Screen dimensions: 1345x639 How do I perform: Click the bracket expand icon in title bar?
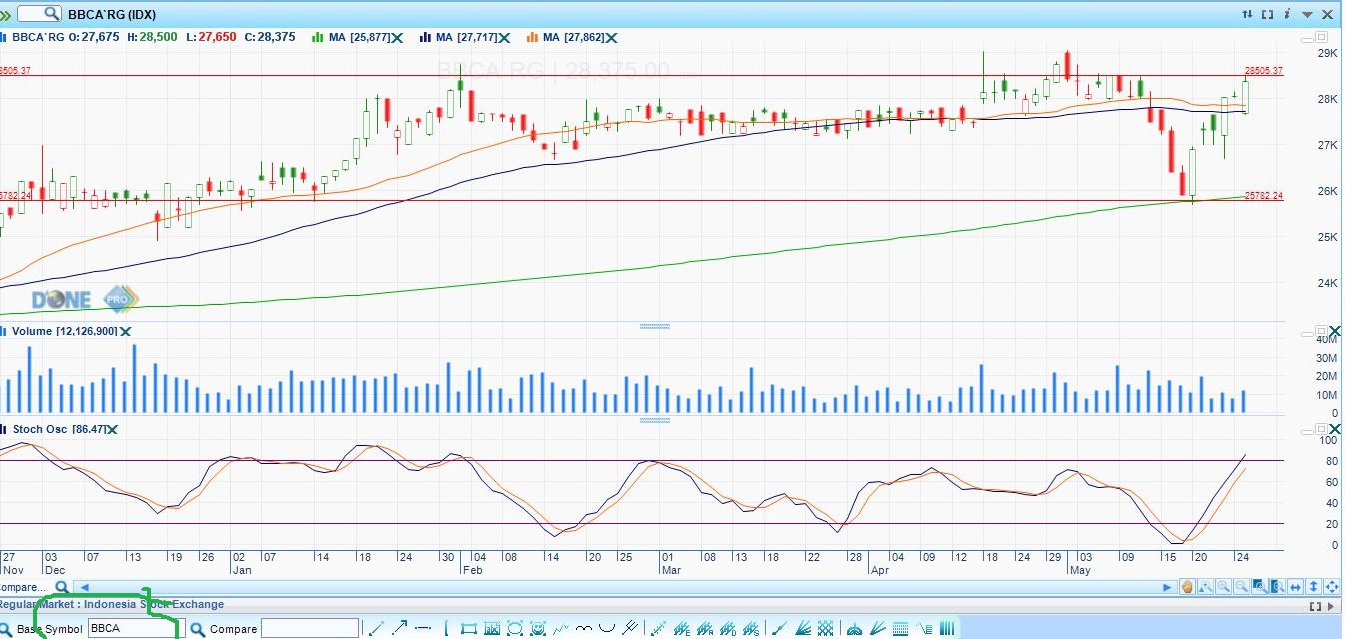pyautogui.click(x=1268, y=14)
